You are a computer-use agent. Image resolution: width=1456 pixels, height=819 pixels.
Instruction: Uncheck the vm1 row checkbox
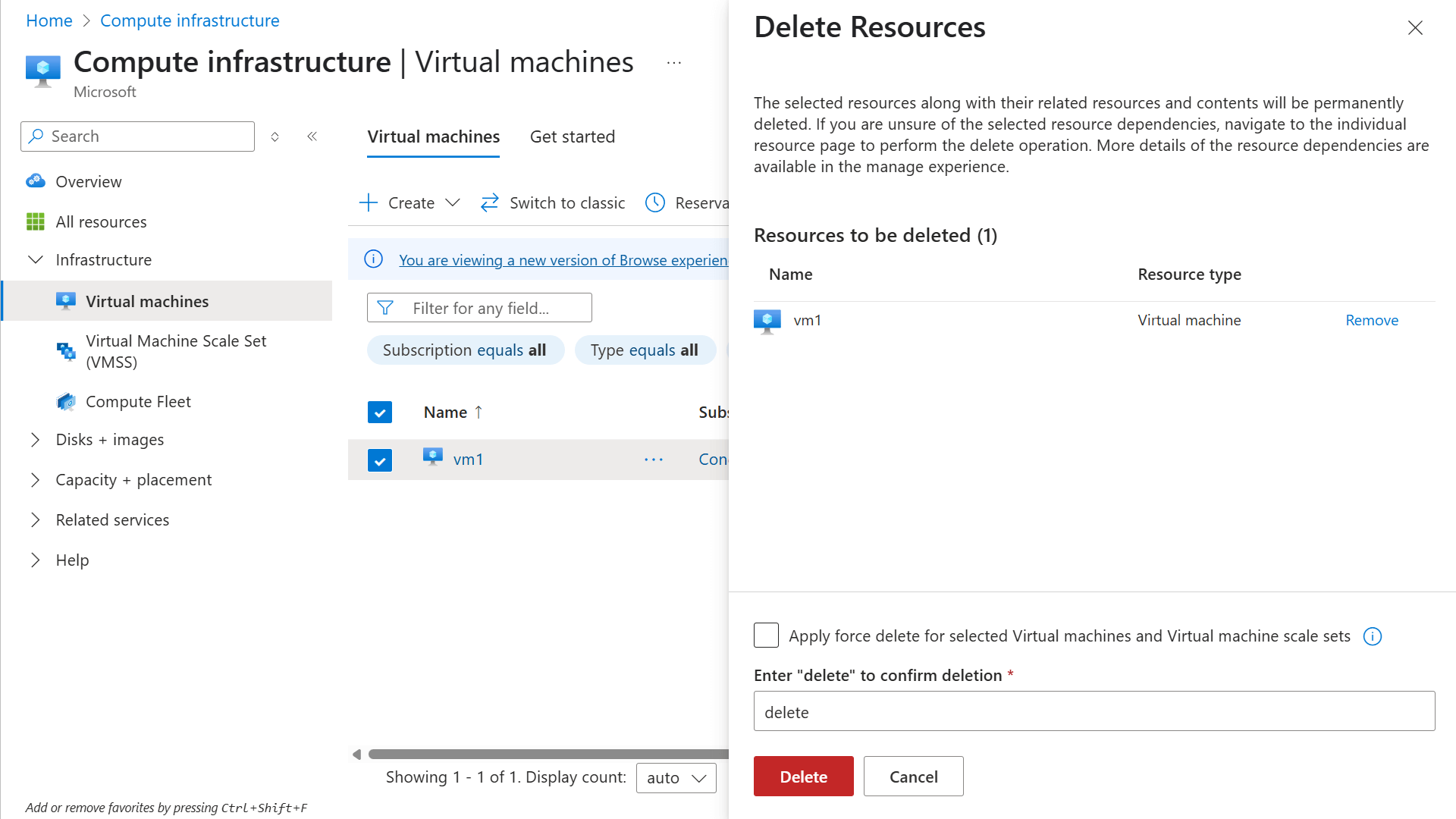pyautogui.click(x=380, y=460)
